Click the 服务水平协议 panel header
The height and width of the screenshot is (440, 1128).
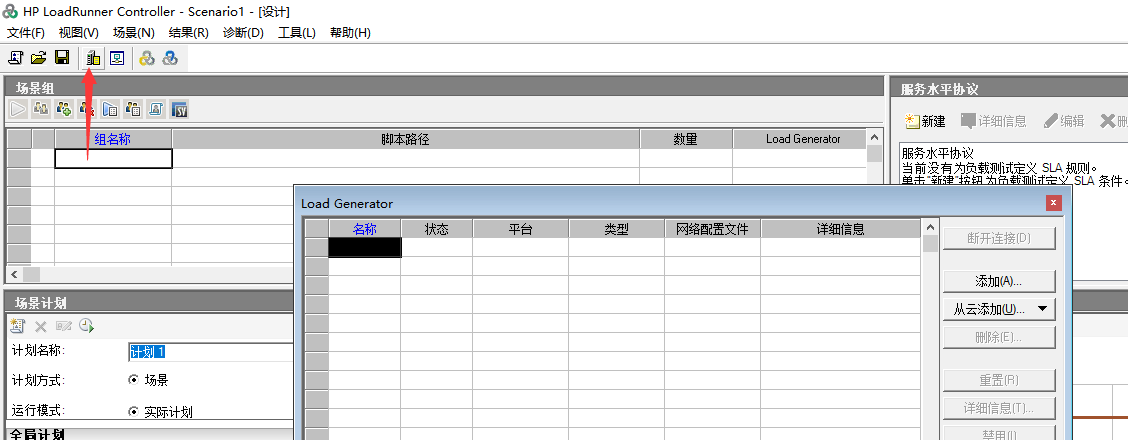coord(1009,89)
